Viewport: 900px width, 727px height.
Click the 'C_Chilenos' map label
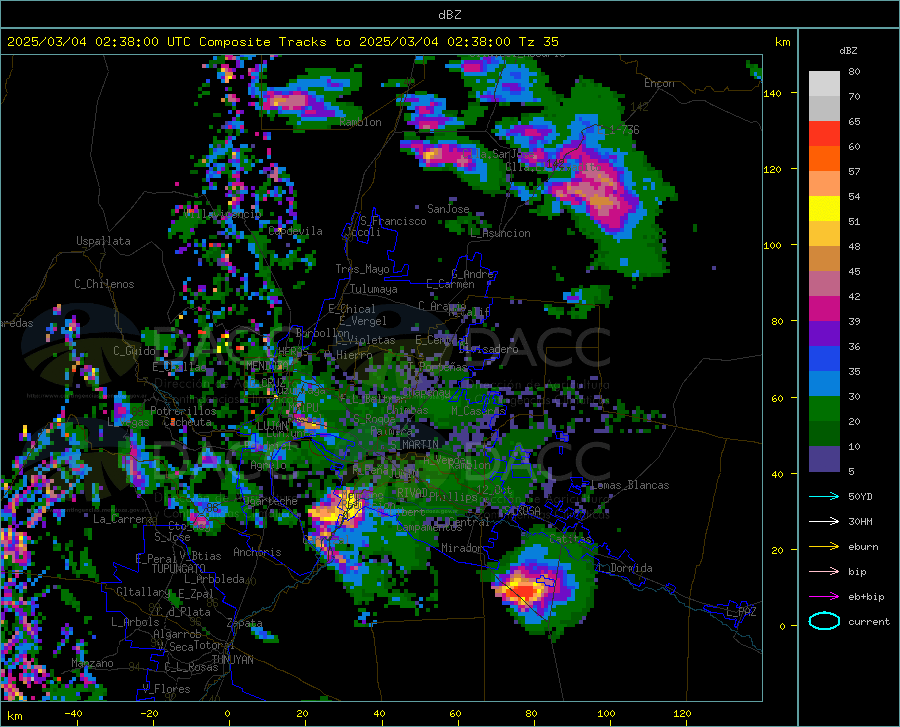tap(104, 284)
